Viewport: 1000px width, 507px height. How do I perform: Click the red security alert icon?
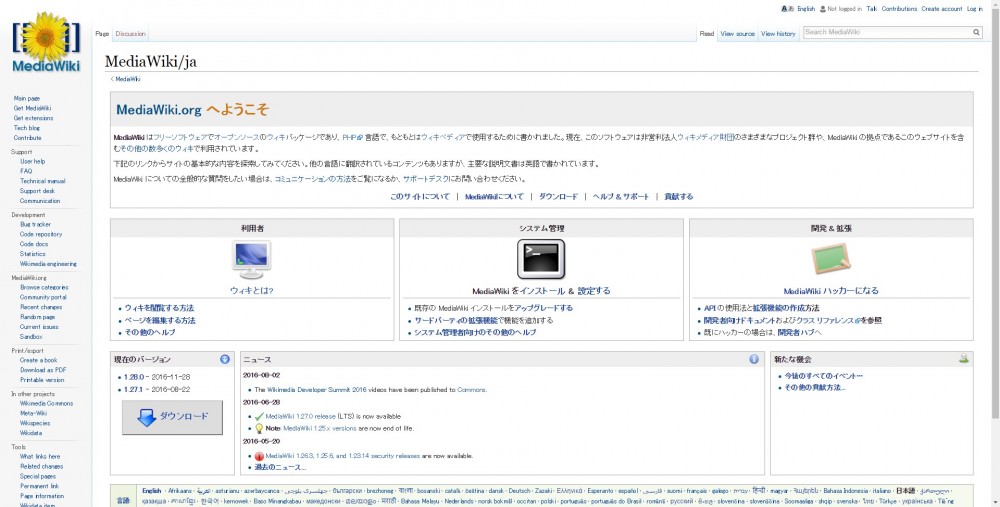click(x=259, y=456)
